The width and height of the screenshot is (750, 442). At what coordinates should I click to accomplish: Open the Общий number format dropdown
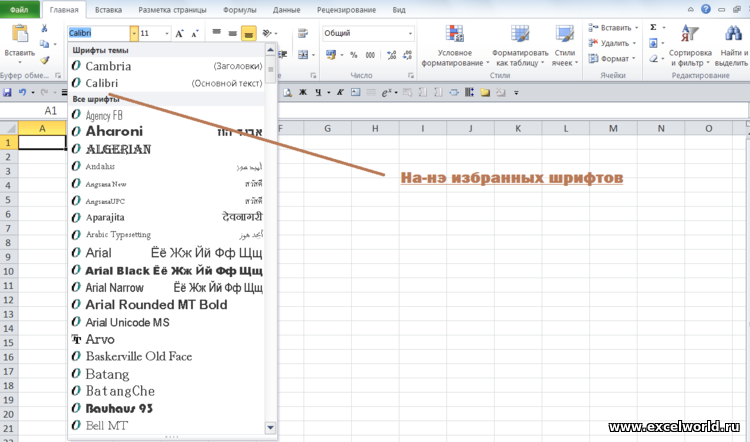pos(410,33)
